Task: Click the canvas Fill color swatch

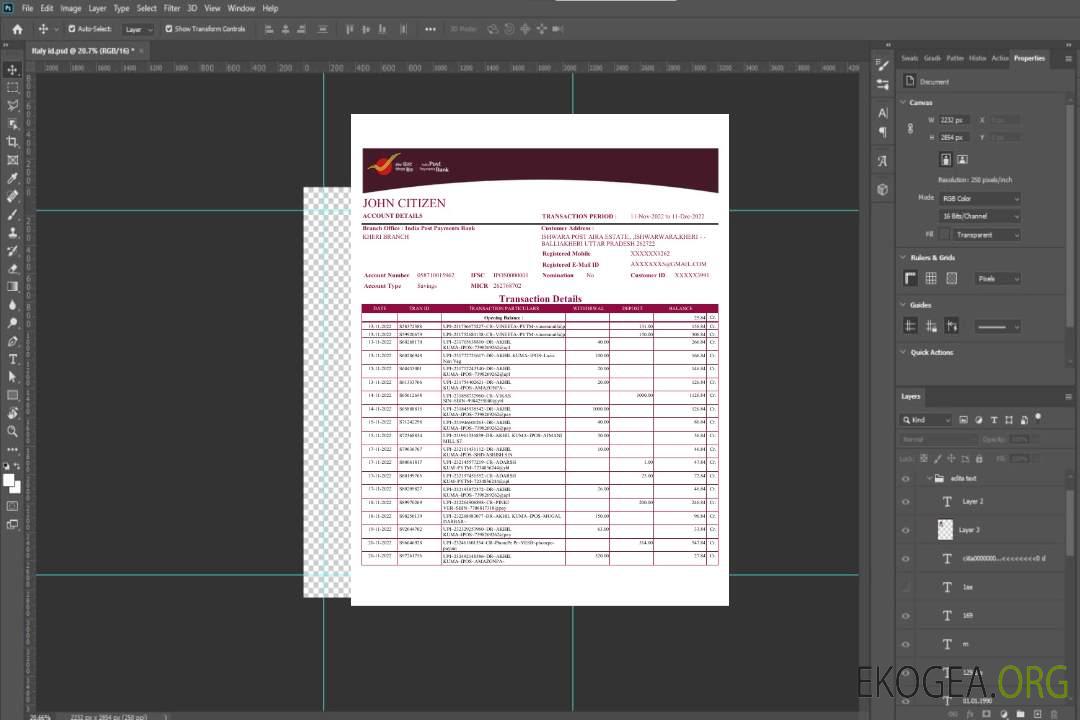Action: (944, 235)
